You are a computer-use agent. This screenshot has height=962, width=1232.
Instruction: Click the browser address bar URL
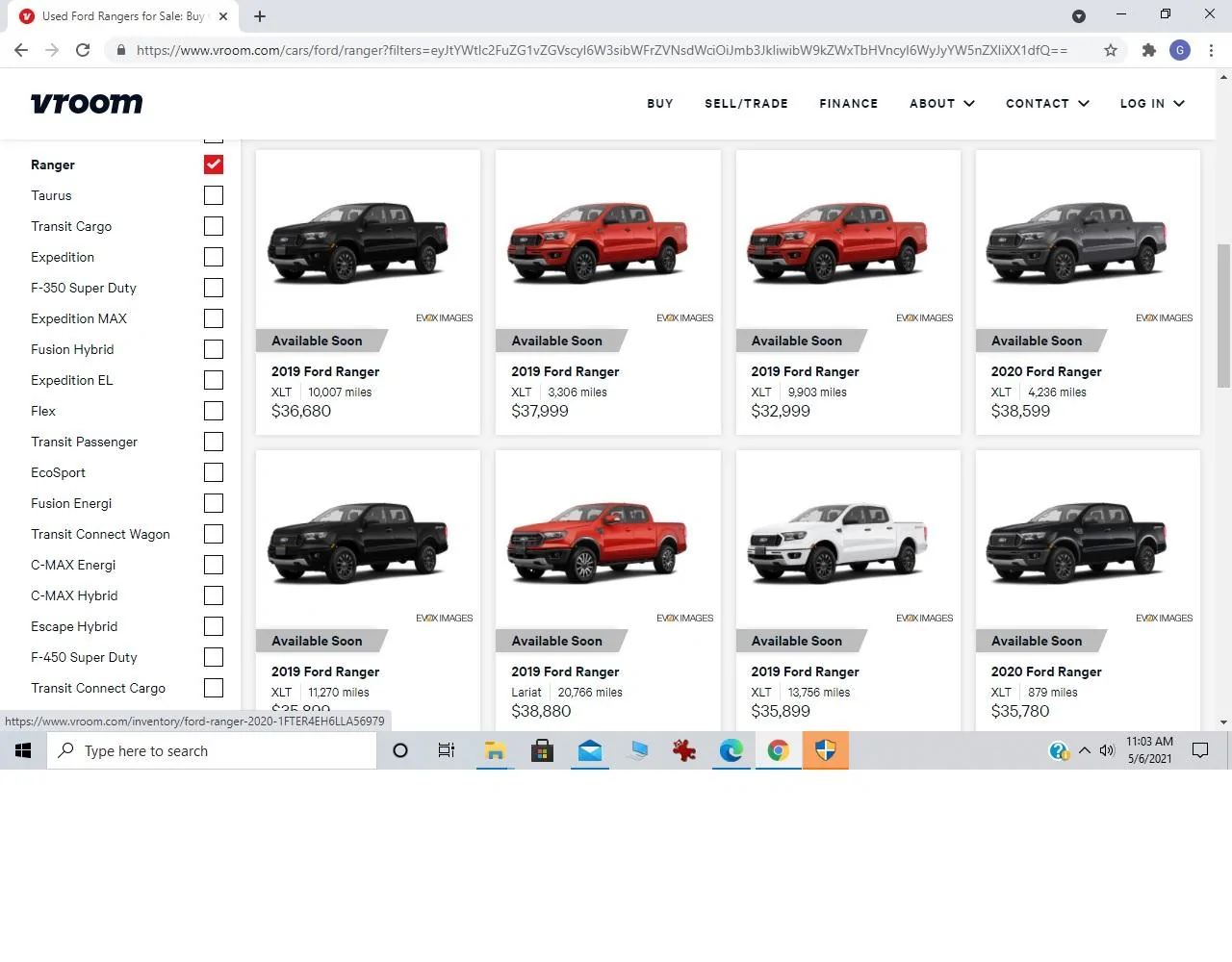(602, 50)
